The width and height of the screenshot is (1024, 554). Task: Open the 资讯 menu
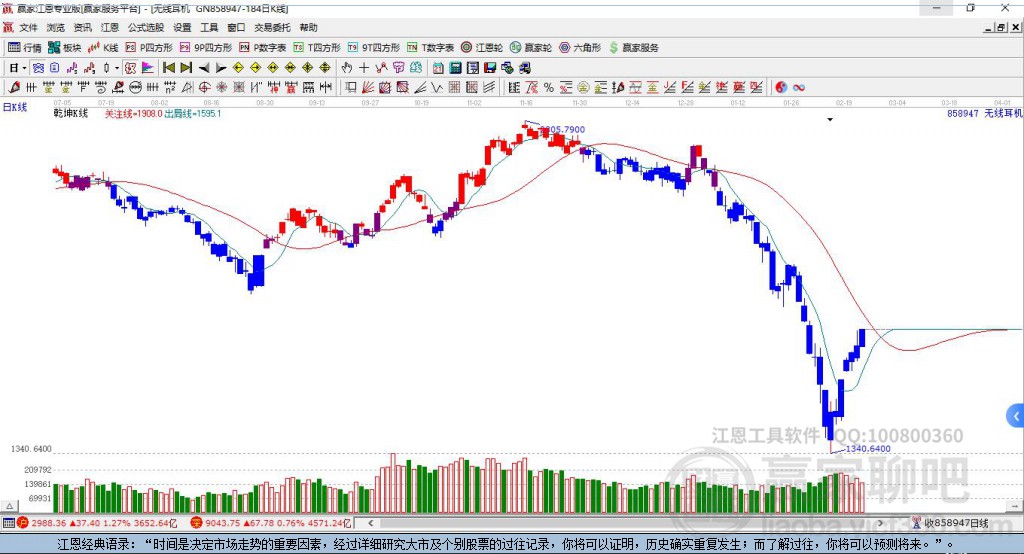tap(82, 27)
